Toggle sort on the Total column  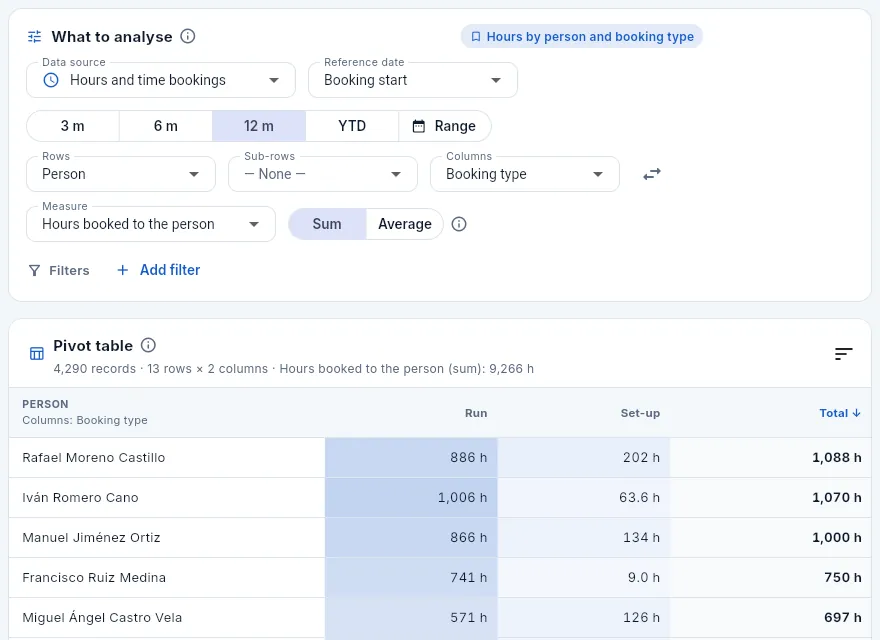coord(840,413)
